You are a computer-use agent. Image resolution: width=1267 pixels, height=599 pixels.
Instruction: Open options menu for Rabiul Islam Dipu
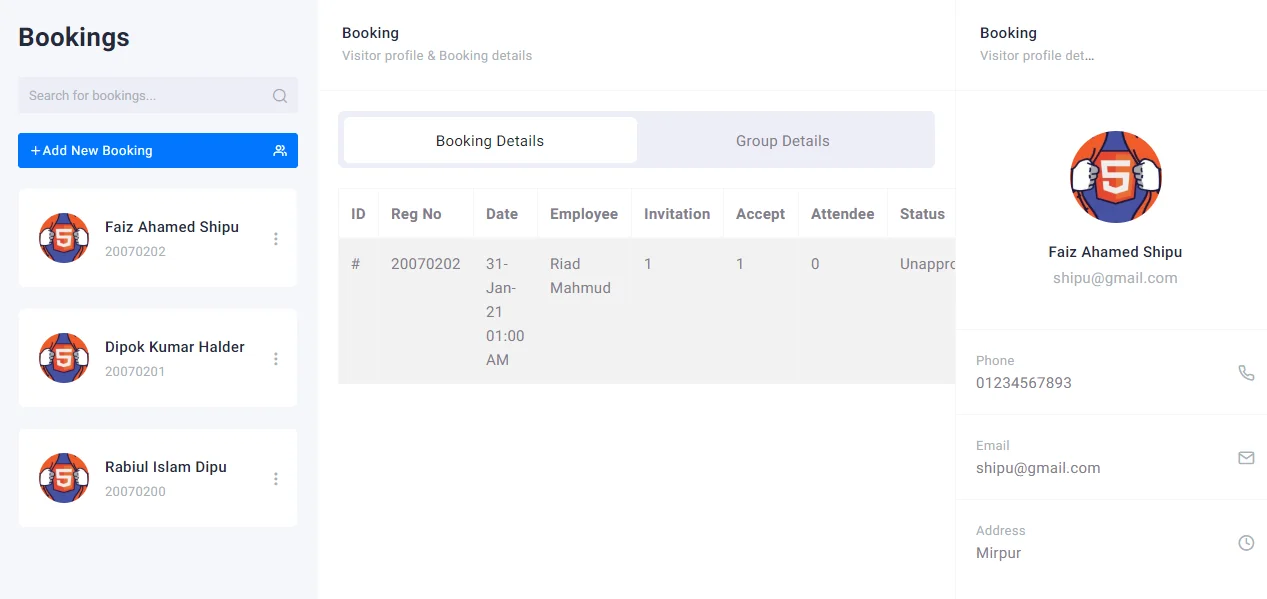click(276, 479)
